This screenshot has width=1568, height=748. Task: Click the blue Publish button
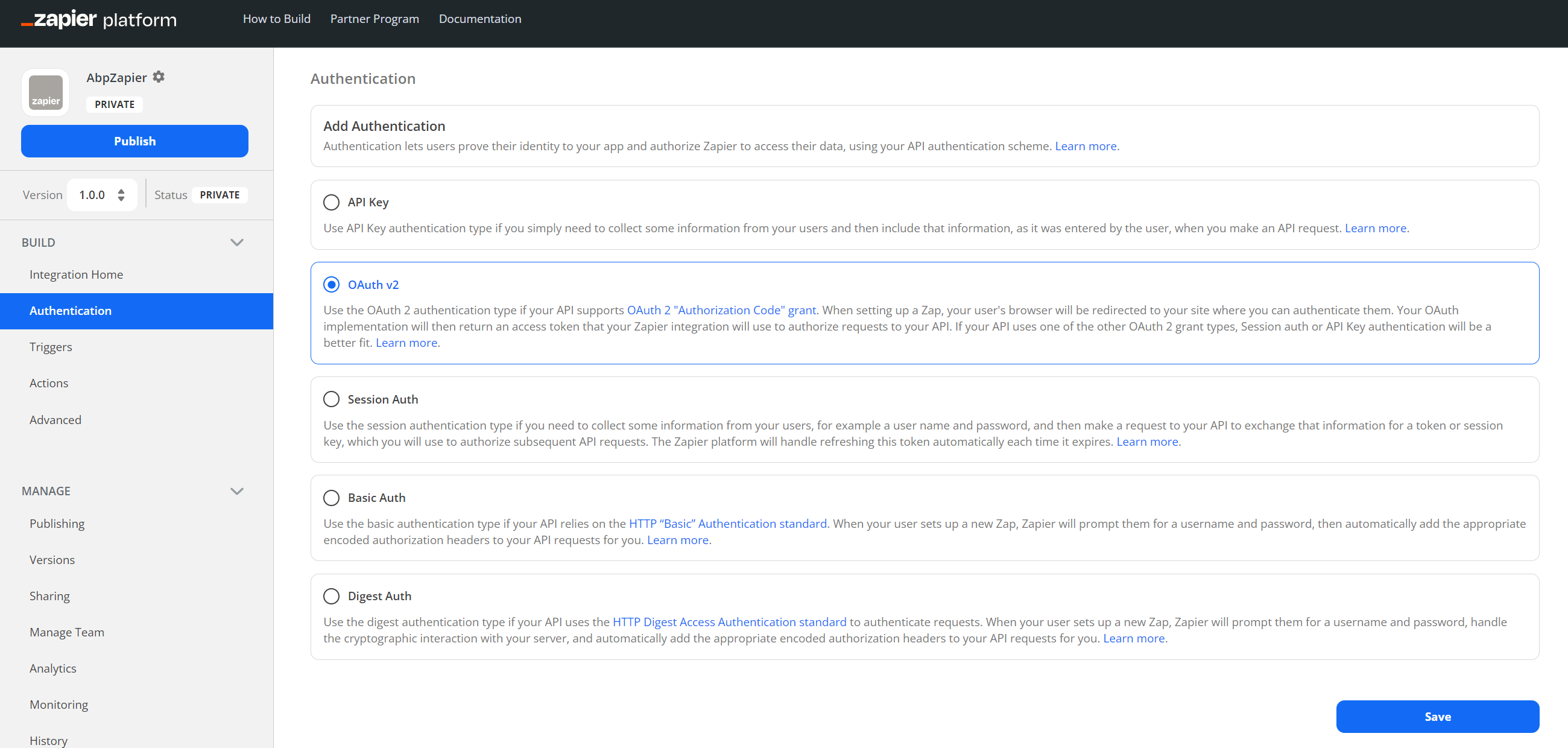pyautogui.click(x=134, y=141)
